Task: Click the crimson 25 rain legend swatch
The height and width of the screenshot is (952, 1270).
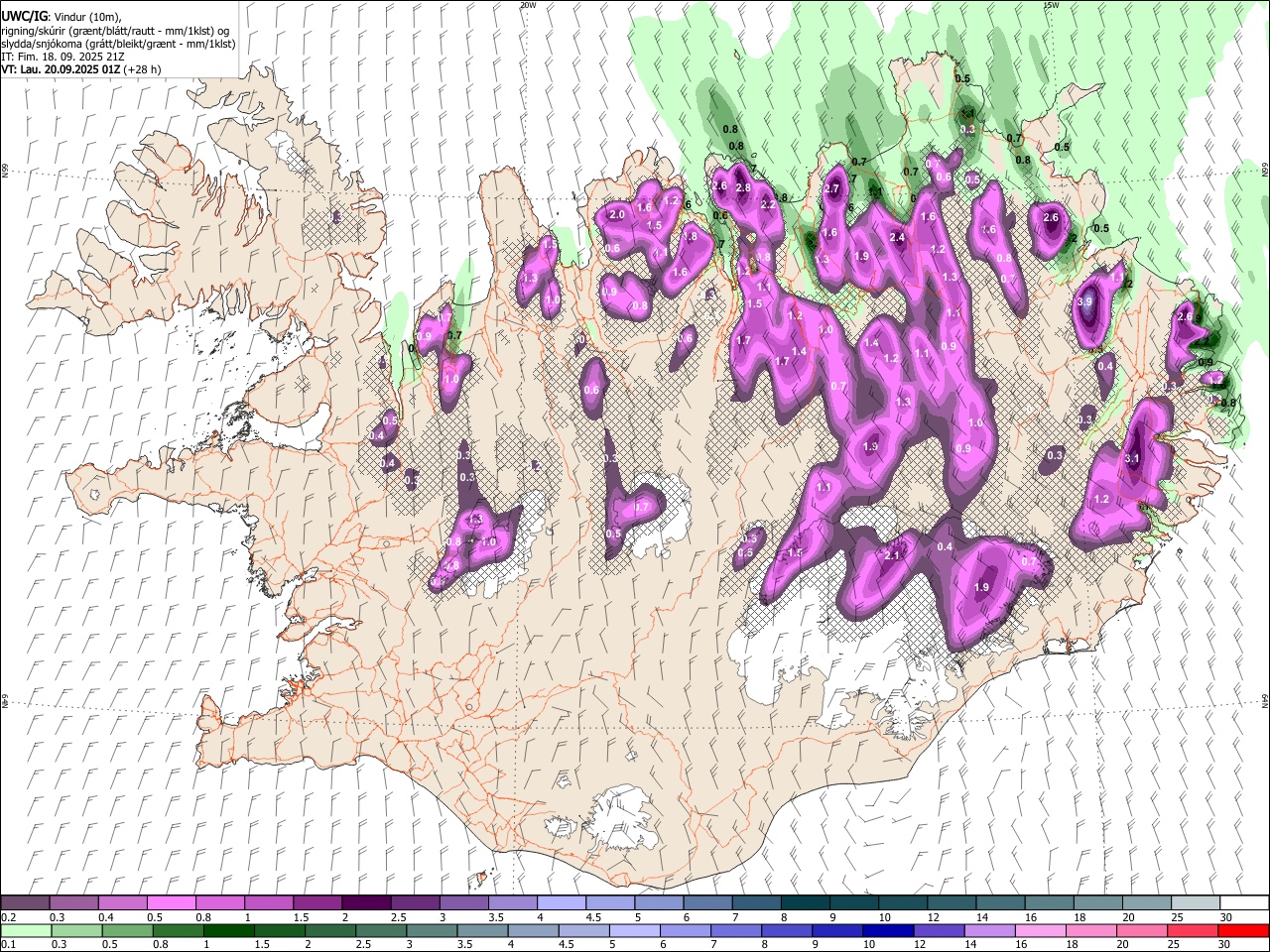Action: (x=1193, y=930)
